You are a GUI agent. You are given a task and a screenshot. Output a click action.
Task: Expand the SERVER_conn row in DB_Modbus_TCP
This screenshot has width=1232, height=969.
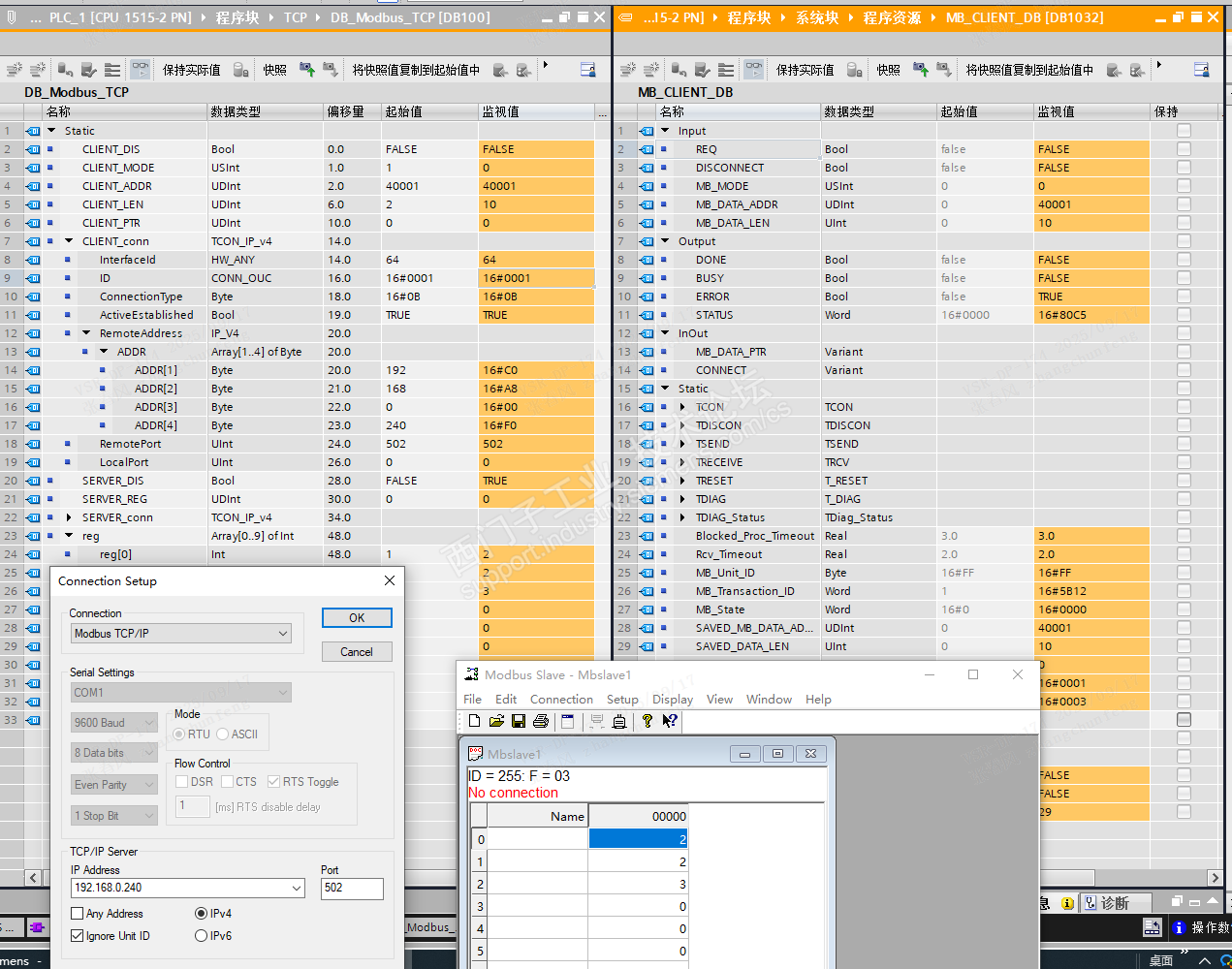pos(69,517)
